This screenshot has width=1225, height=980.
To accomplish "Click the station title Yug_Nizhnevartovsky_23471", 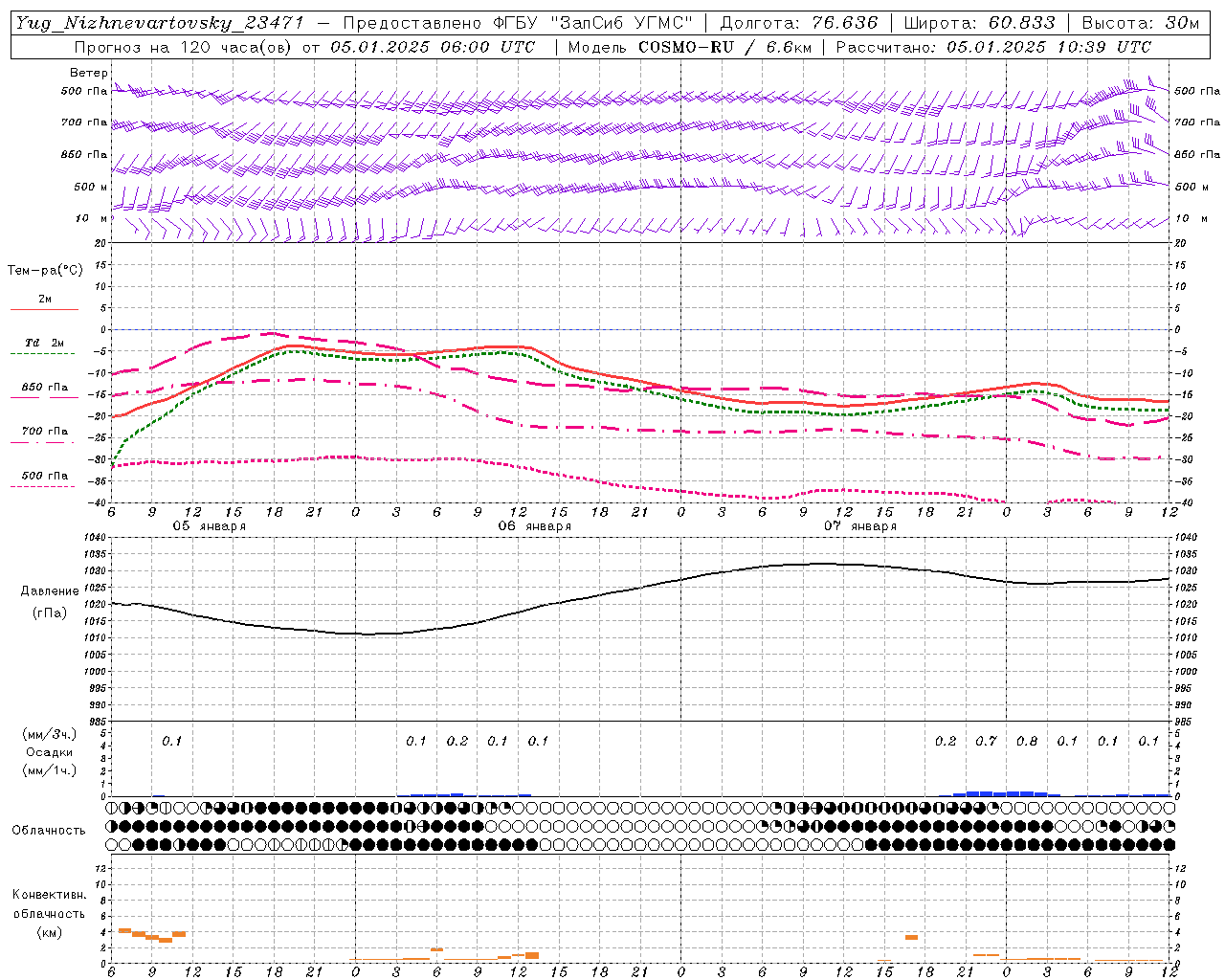I will click(159, 23).
